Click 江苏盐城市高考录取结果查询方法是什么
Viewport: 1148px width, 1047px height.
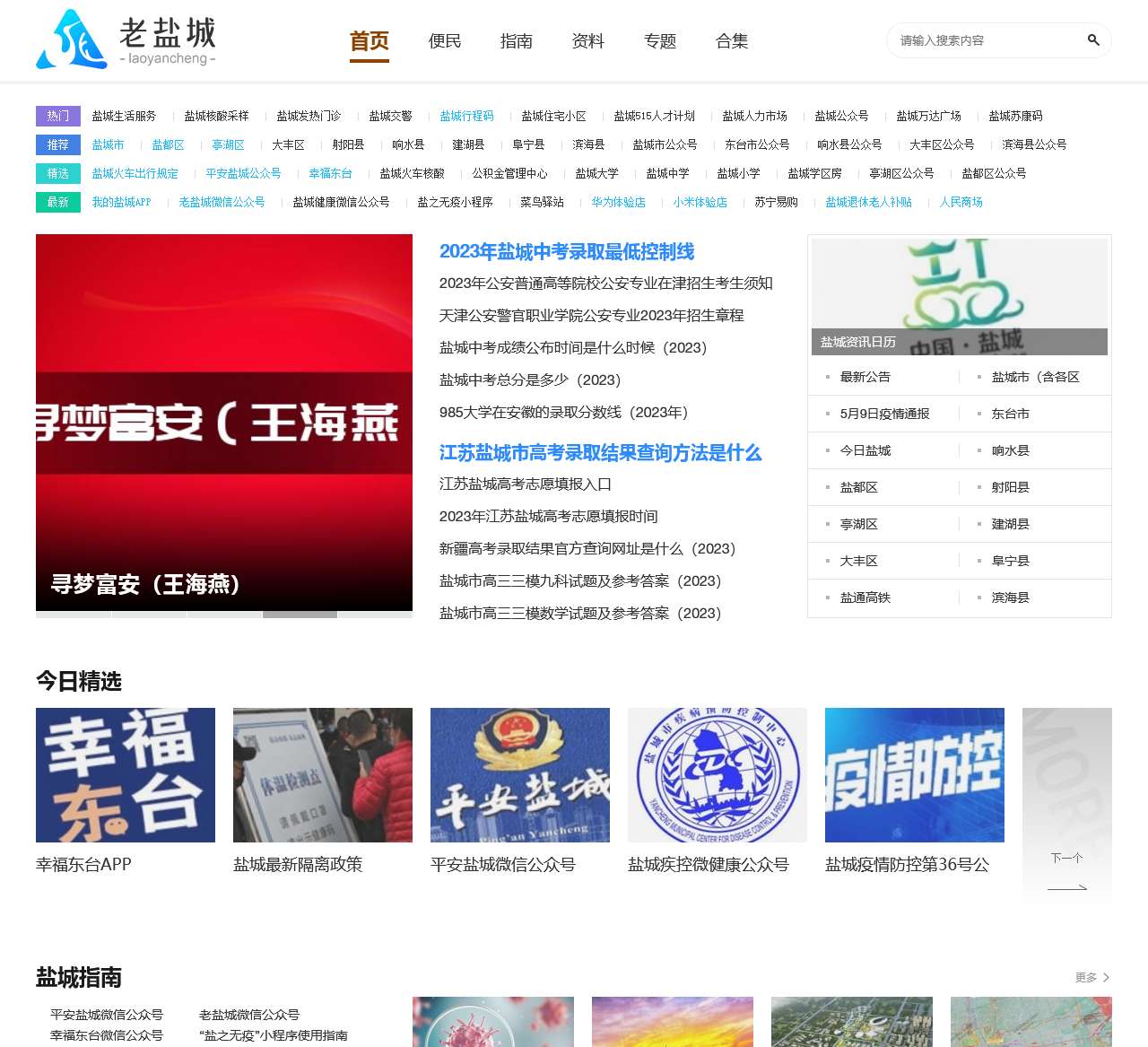tap(599, 453)
